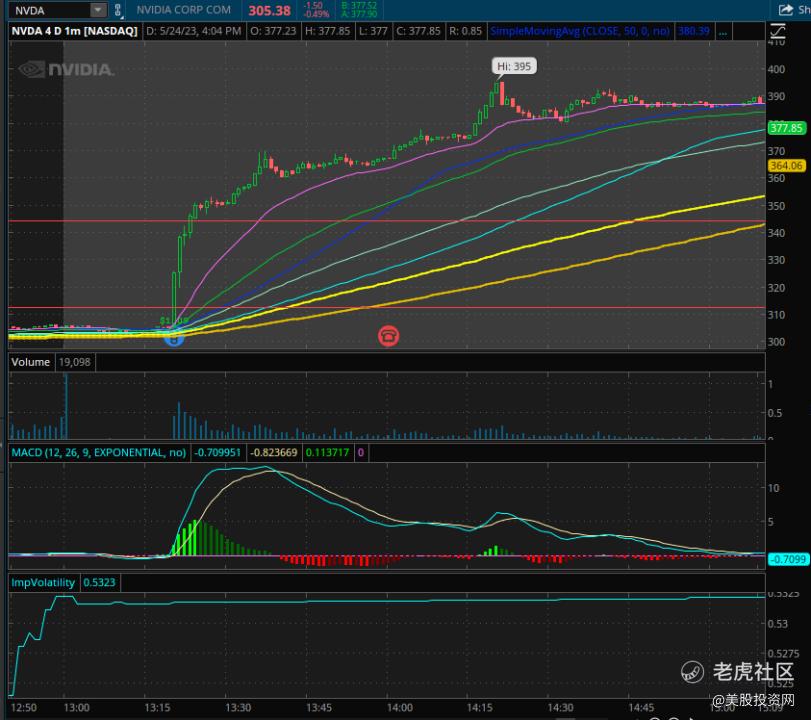
Task: Open the NVDA symbol dropdown arrow
Action: click(98, 10)
